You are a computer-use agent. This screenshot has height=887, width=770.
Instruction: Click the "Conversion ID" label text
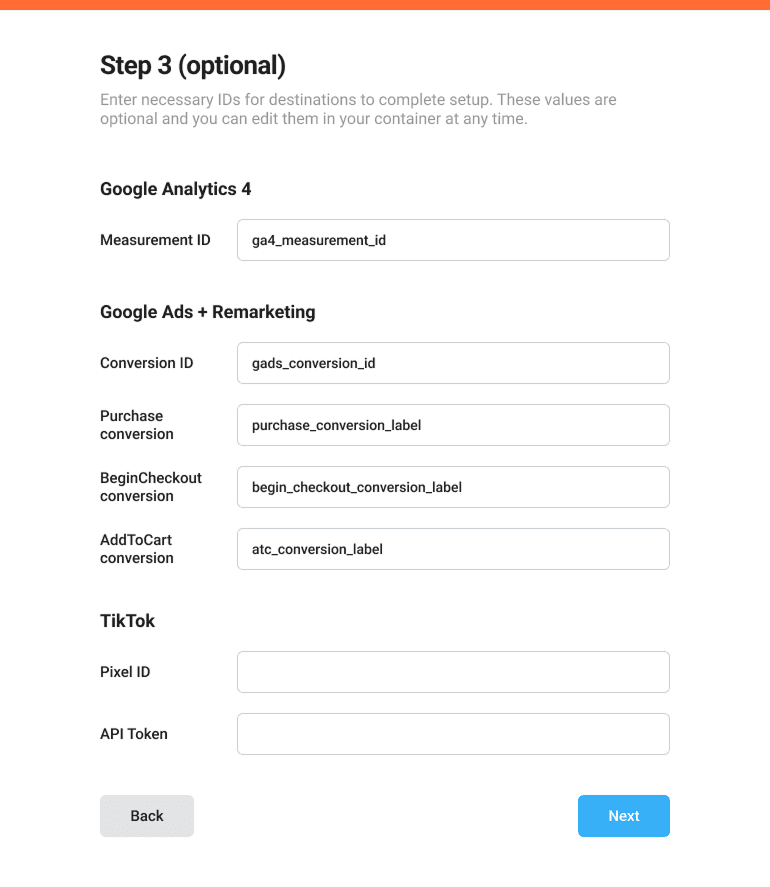click(147, 363)
